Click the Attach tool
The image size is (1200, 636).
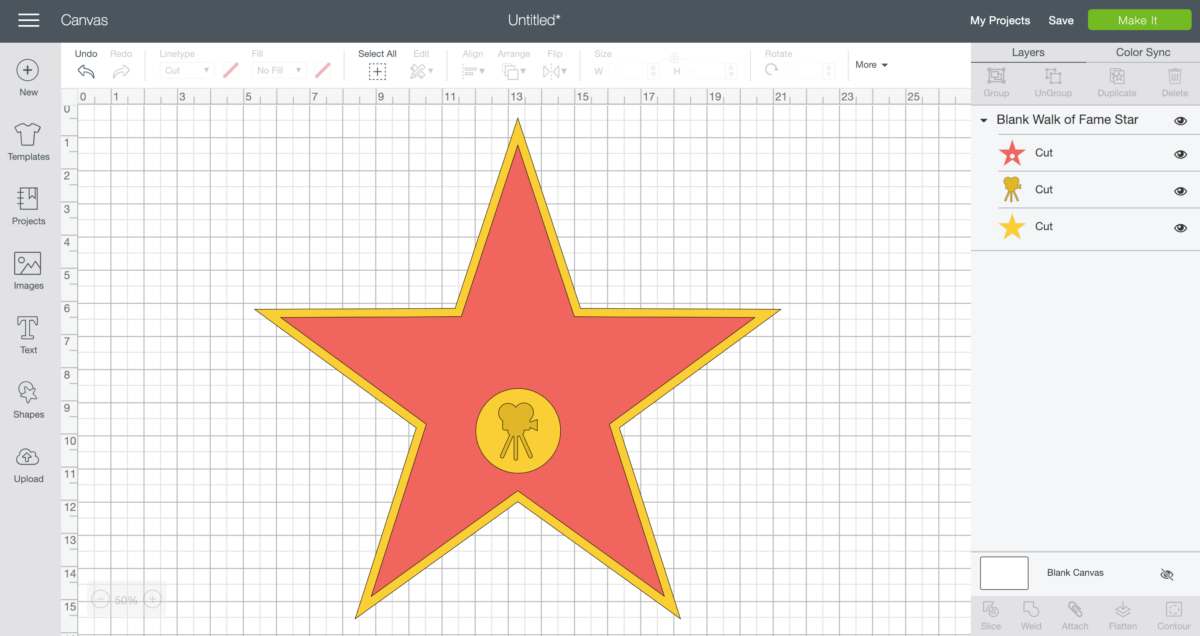pyautogui.click(x=1075, y=615)
